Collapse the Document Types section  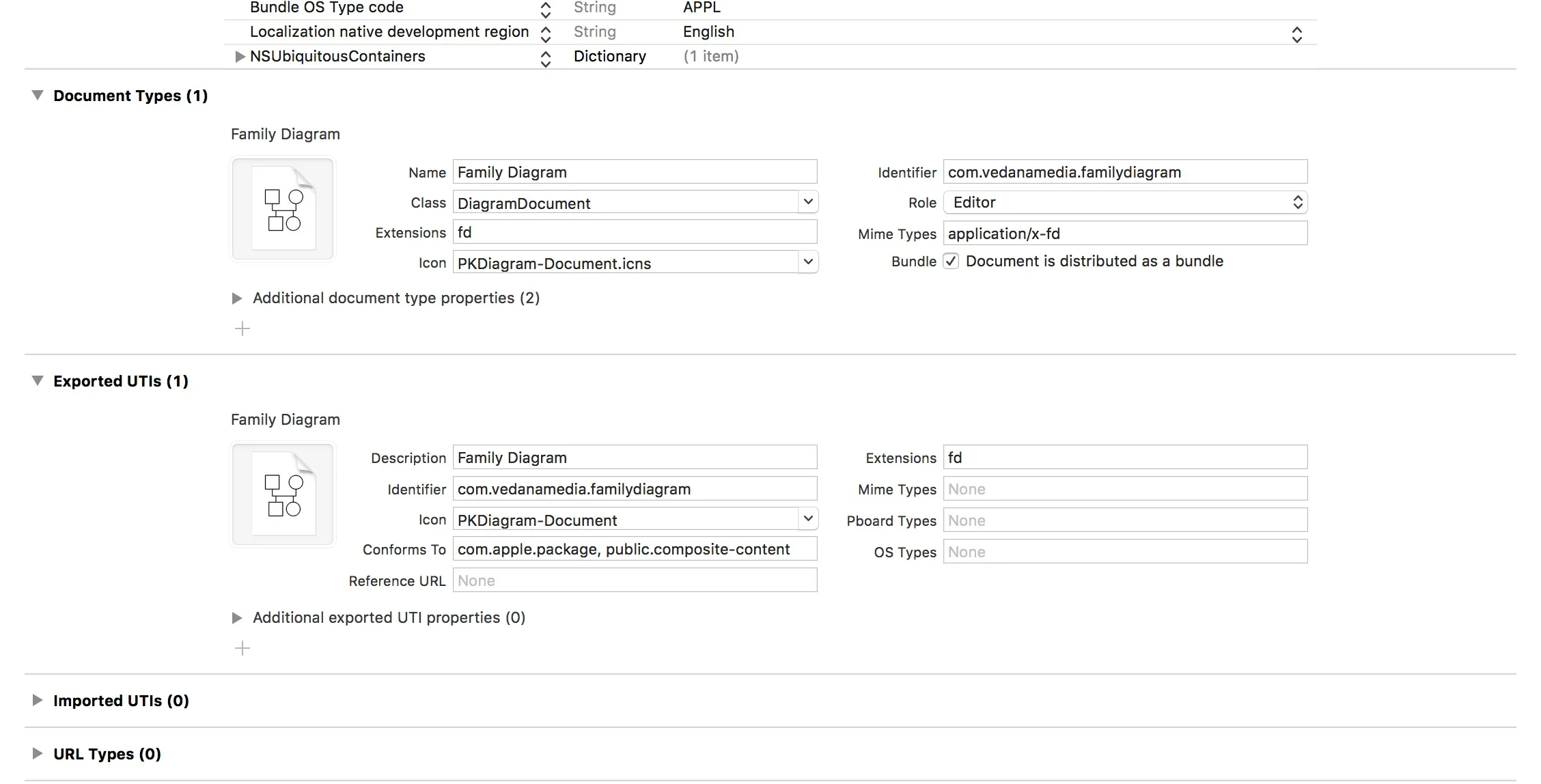(38, 96)
